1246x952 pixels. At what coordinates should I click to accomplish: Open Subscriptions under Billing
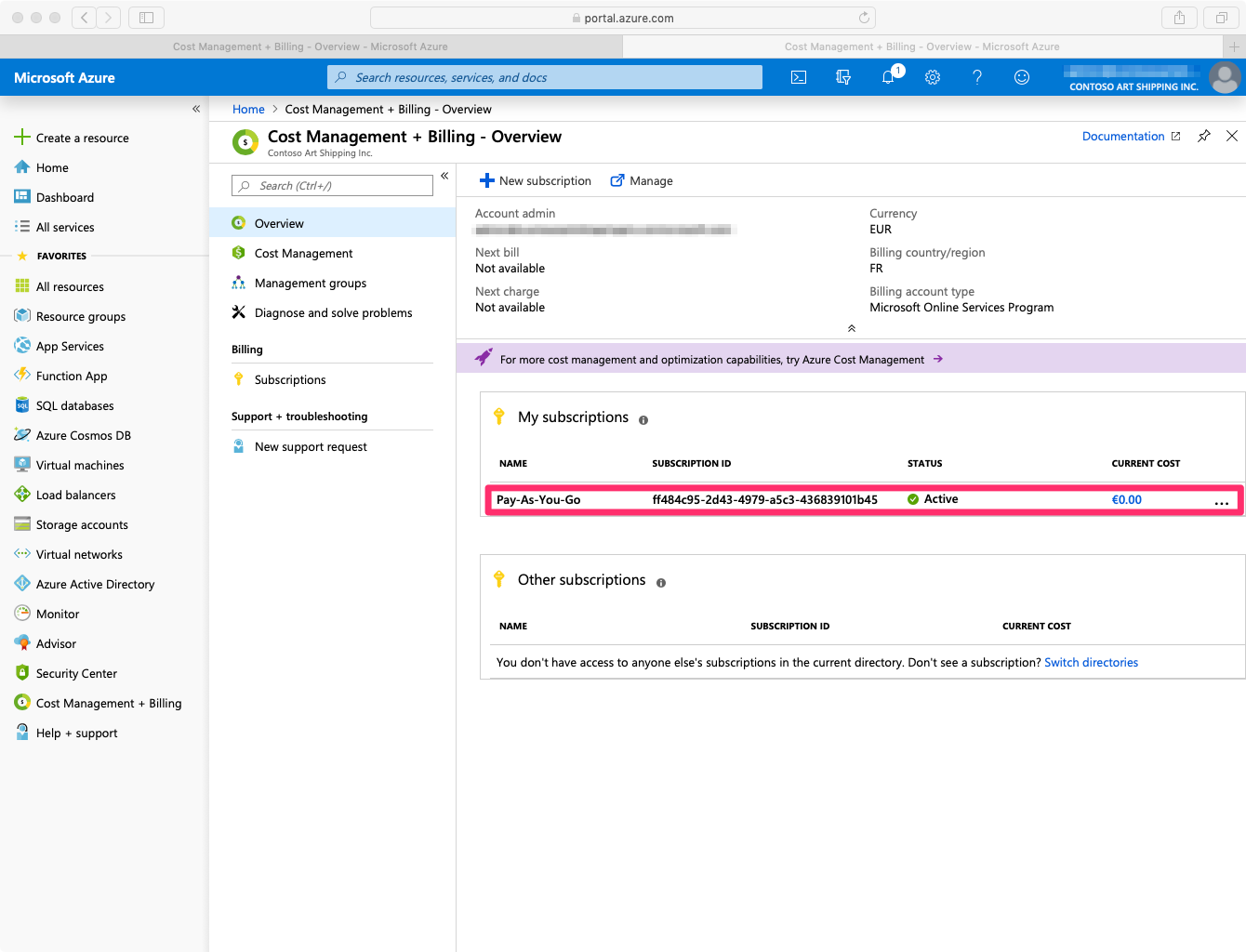click(332, 379)
